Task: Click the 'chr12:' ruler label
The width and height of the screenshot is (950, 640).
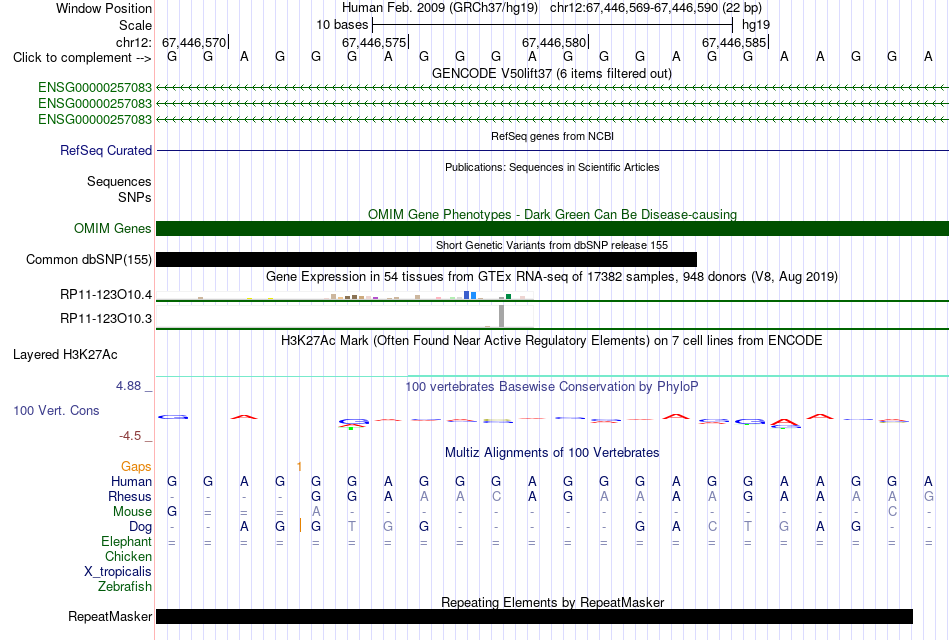Action: [x=133, y=42]
